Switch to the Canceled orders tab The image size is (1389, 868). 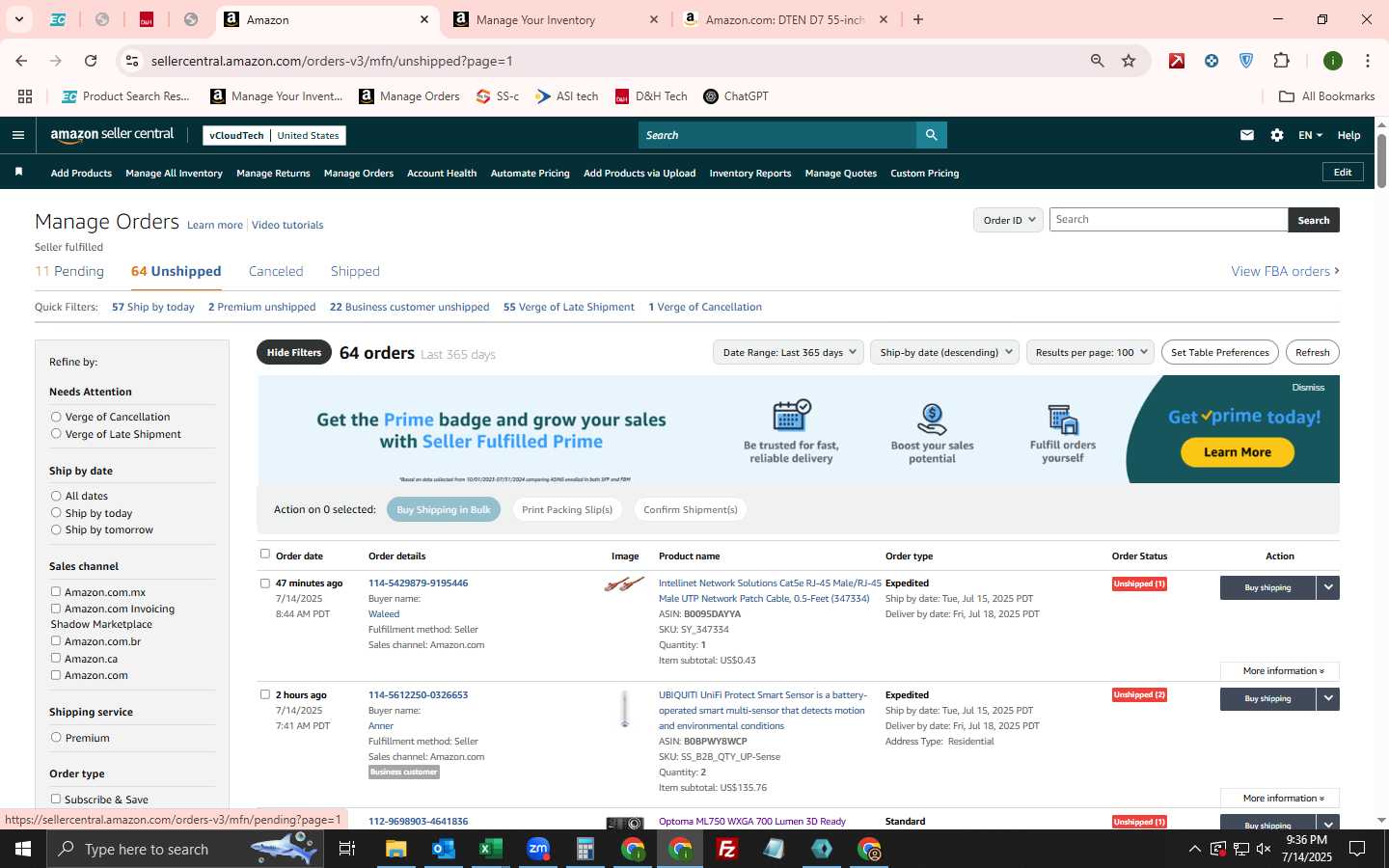pyautogui.click(x=276, y=271)
